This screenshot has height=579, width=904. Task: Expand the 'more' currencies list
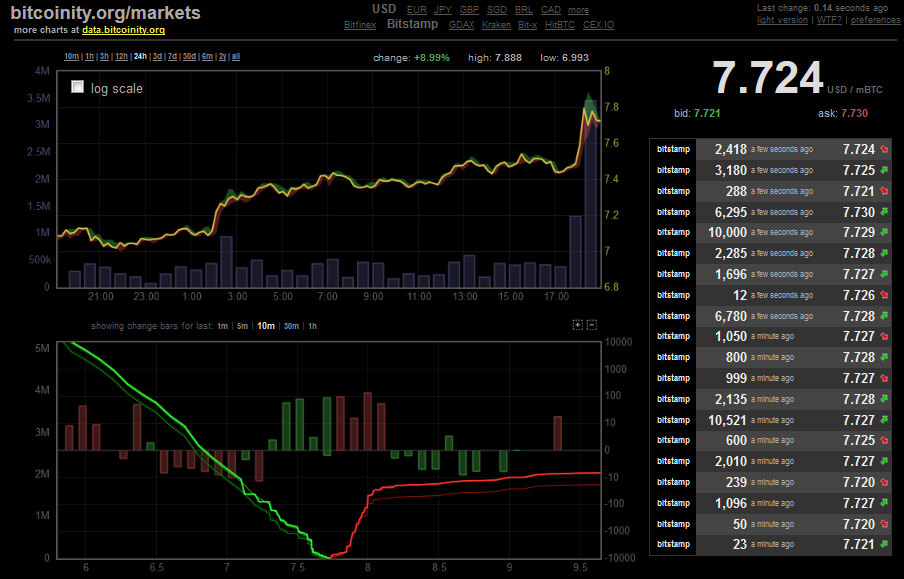coord(578,9)
